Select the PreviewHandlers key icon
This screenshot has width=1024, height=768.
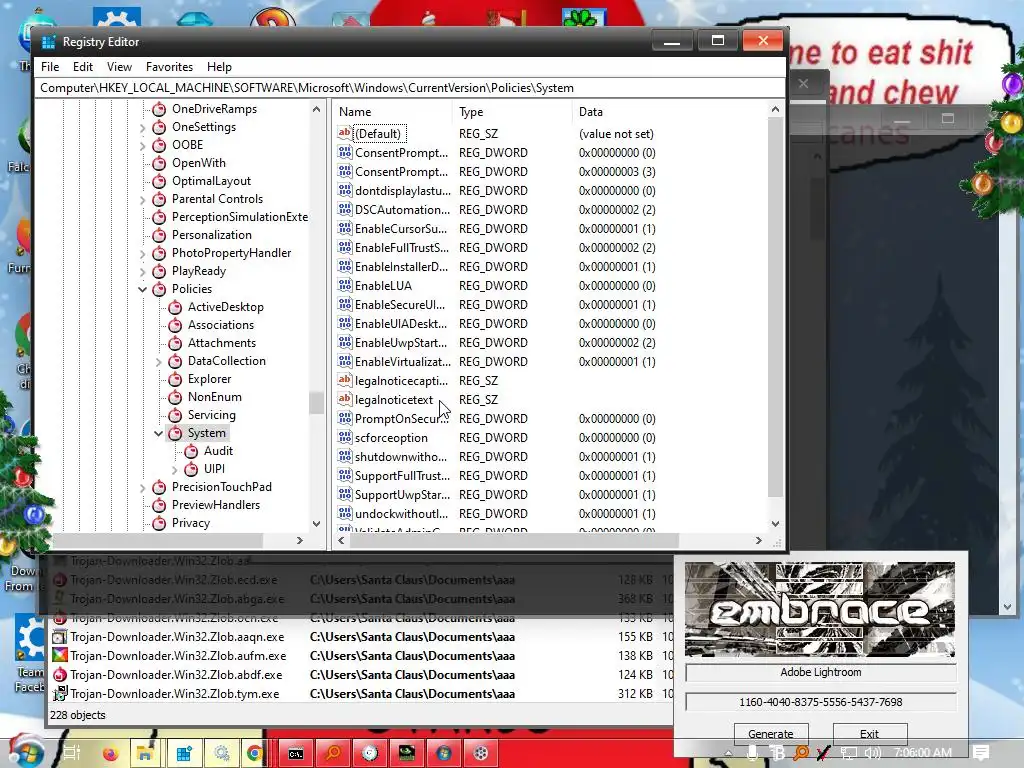pos(159,505)
